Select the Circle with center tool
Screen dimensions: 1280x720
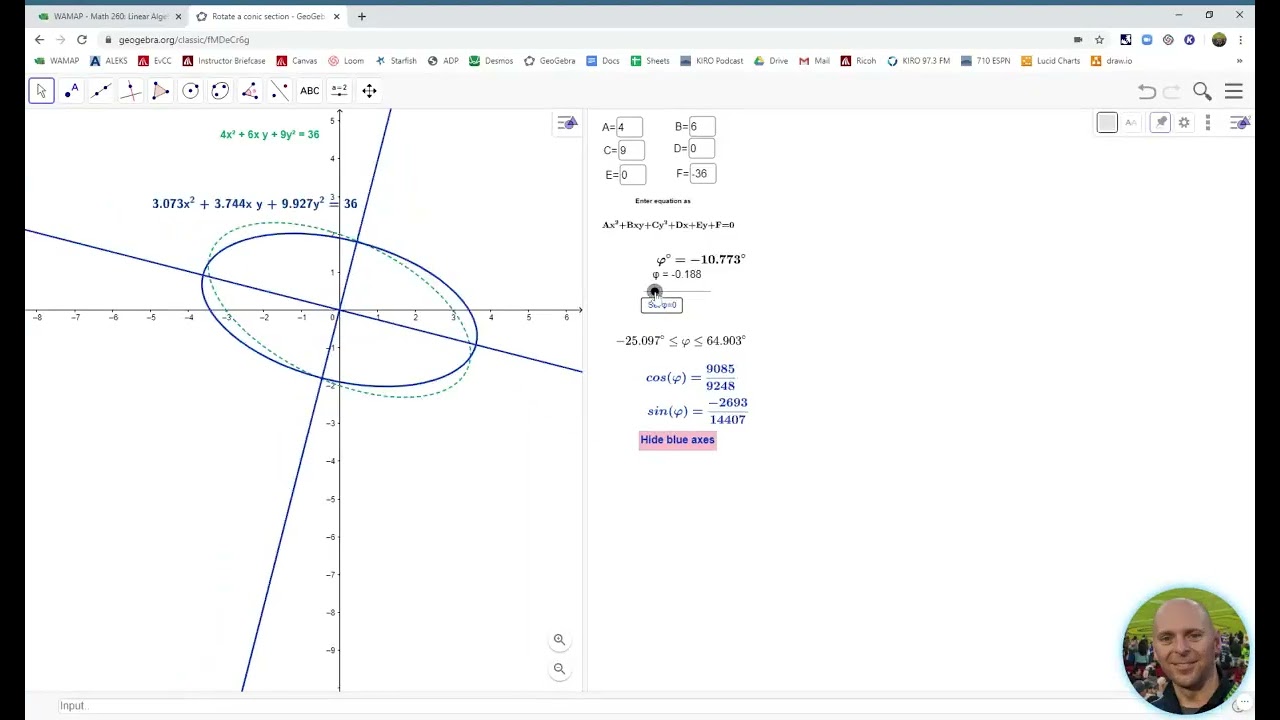click(x=190, y=91)
